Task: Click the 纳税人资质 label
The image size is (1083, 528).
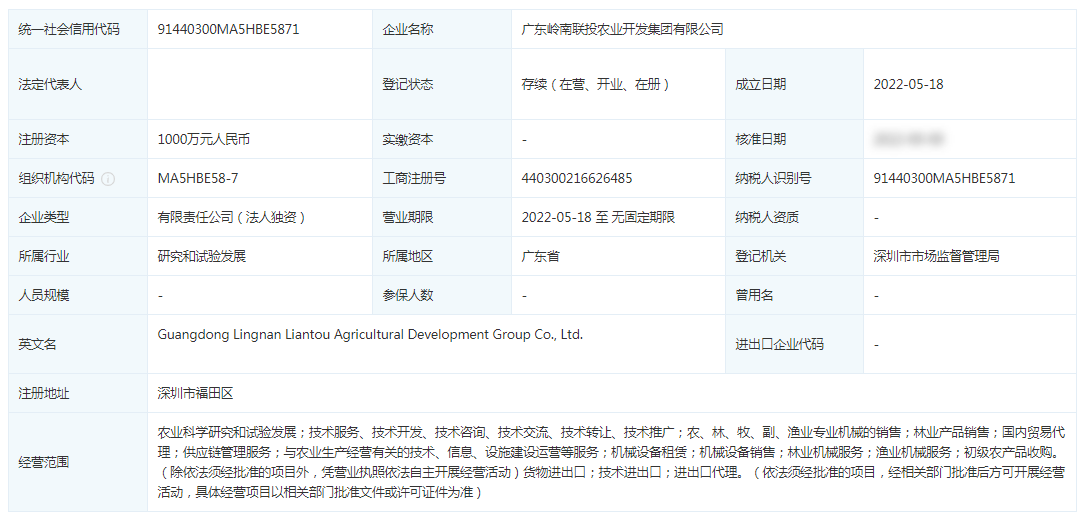Action: point(767,217)
